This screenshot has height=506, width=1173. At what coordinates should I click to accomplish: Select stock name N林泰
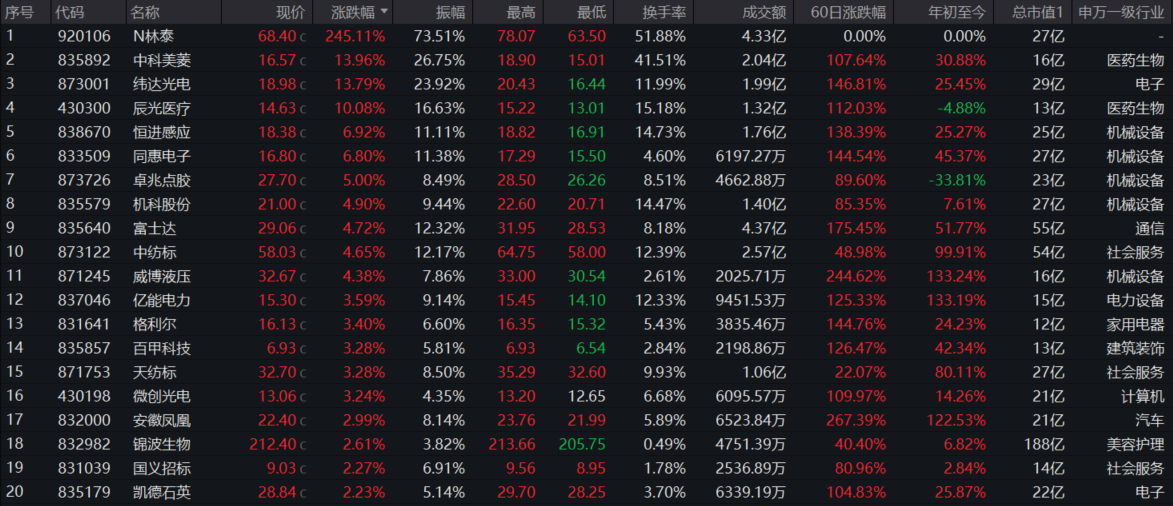tap(153, 36)
